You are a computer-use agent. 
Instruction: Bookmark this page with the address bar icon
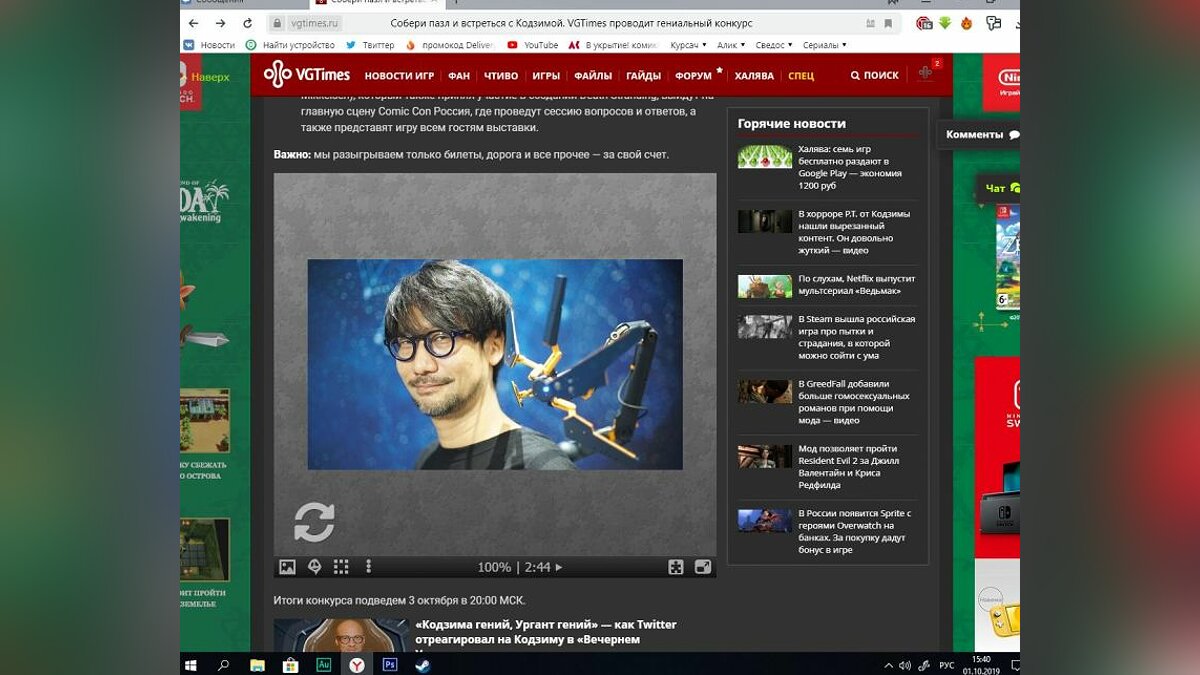888,23
